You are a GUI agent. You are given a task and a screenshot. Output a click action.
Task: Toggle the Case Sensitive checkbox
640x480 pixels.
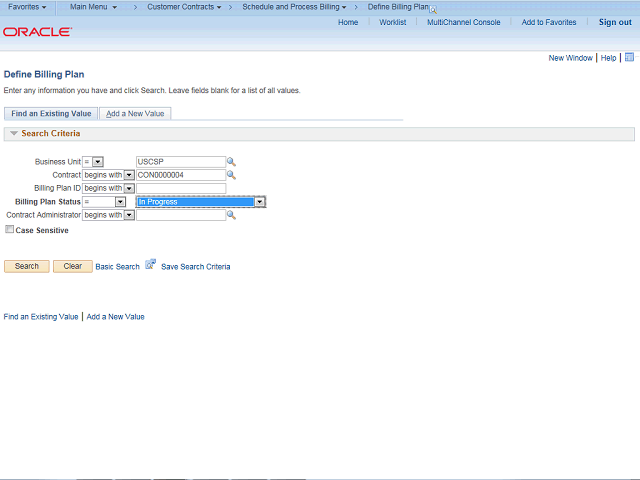point(9,229)
